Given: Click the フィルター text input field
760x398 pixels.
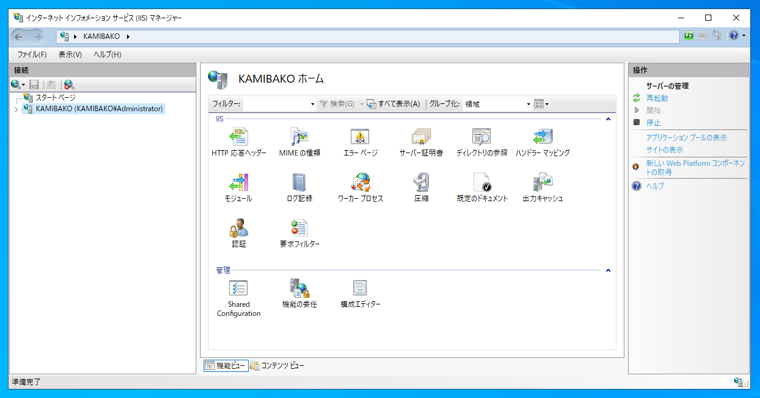Looking at the screenshot, I should pos(276,104).
